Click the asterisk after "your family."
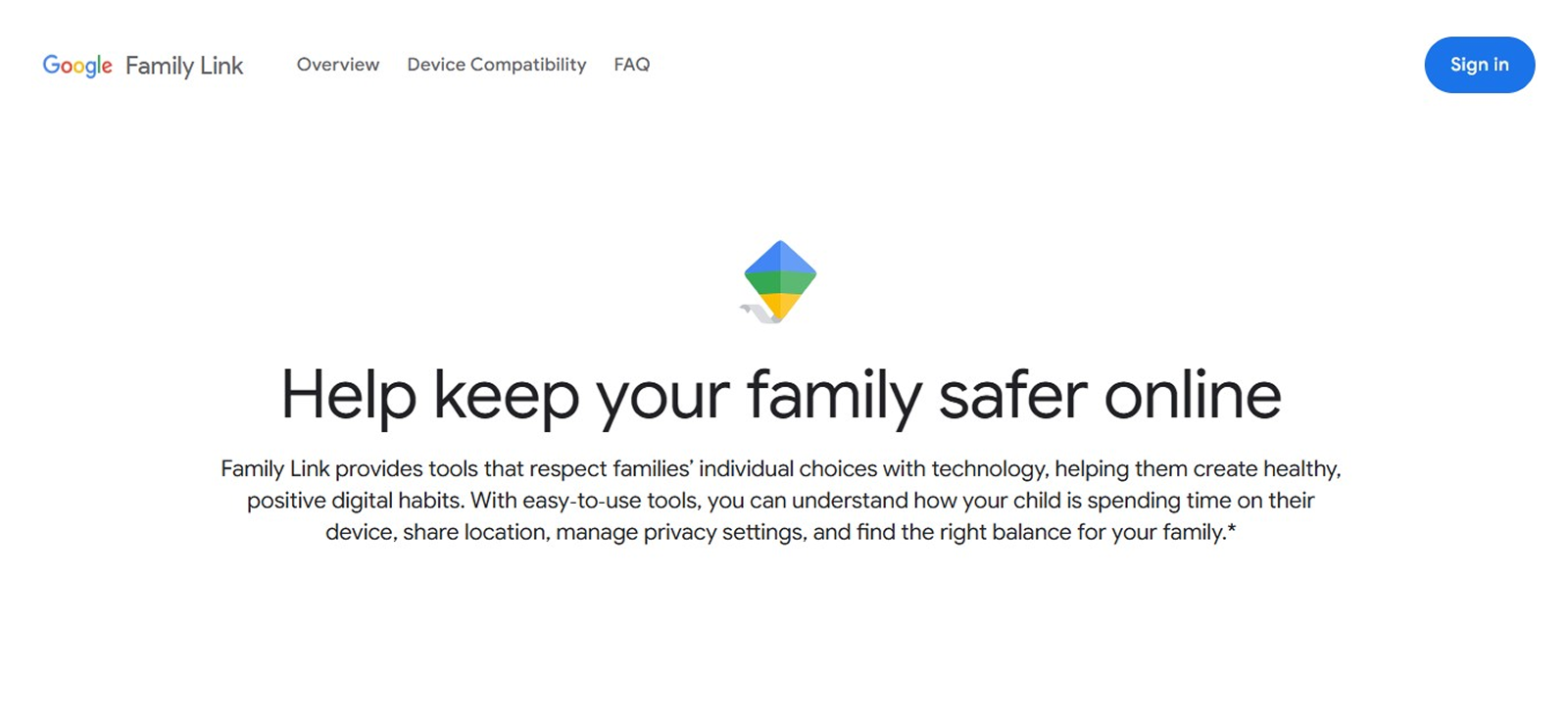 pos(1232,530)
